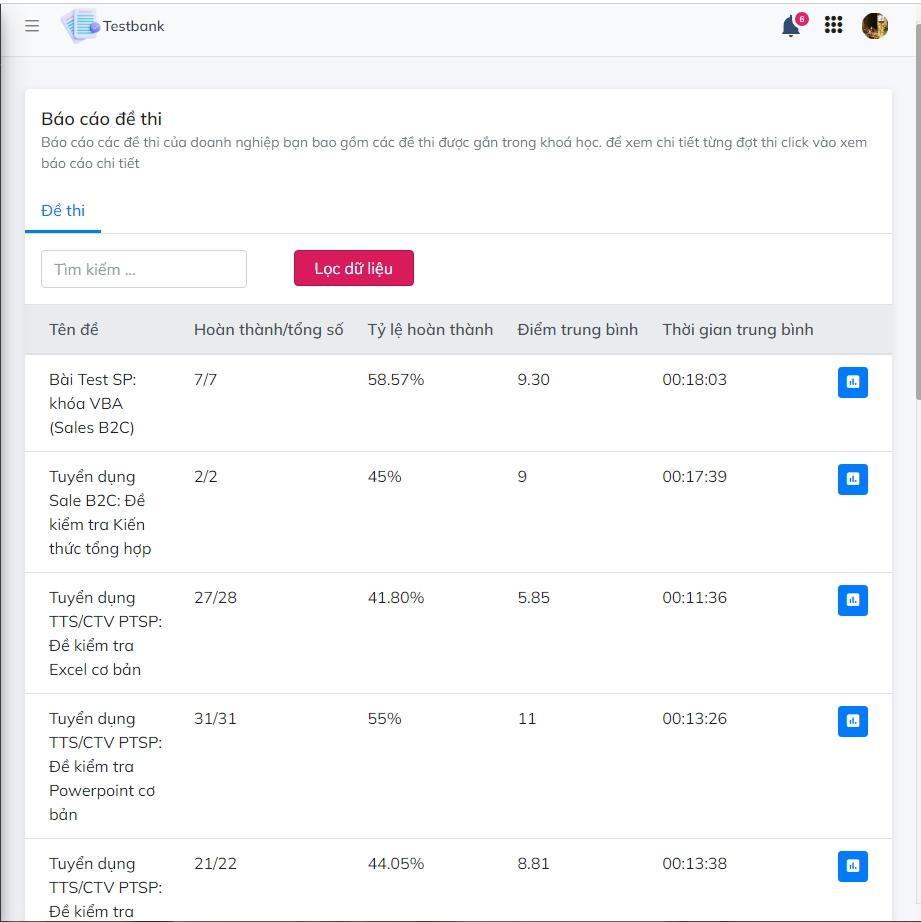Viewport: 921px width, 922px height.
Task: View report chart for Excel cơ bản exam
Action: pyautogui.click(x=852, y=600)
